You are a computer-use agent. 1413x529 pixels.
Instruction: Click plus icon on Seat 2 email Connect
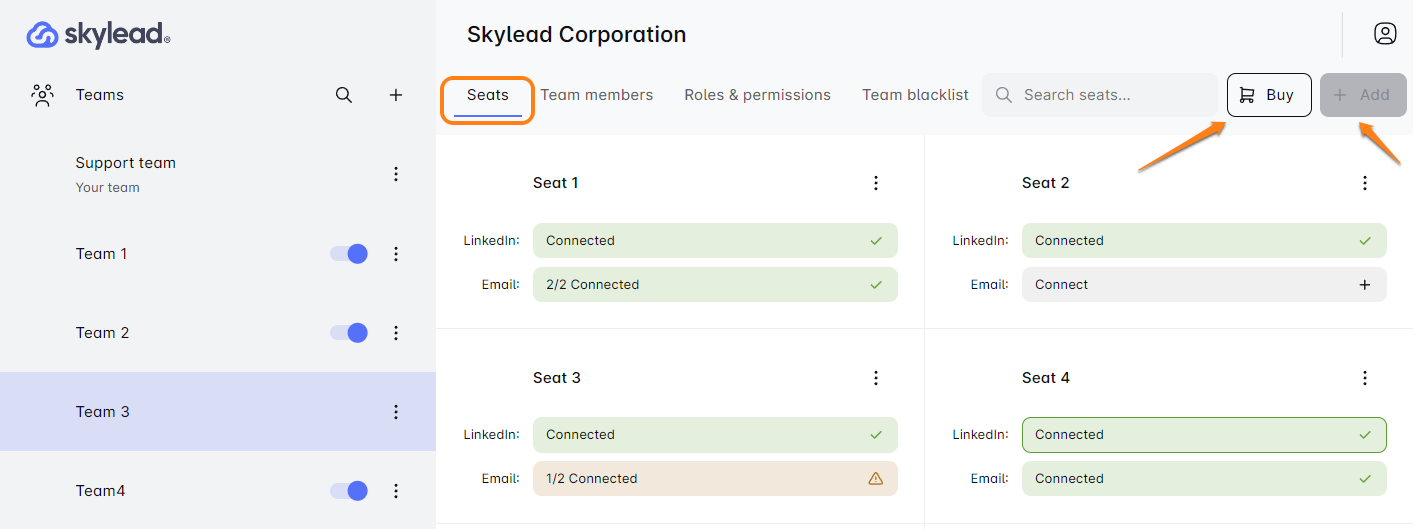click(x=1365, y=285)
